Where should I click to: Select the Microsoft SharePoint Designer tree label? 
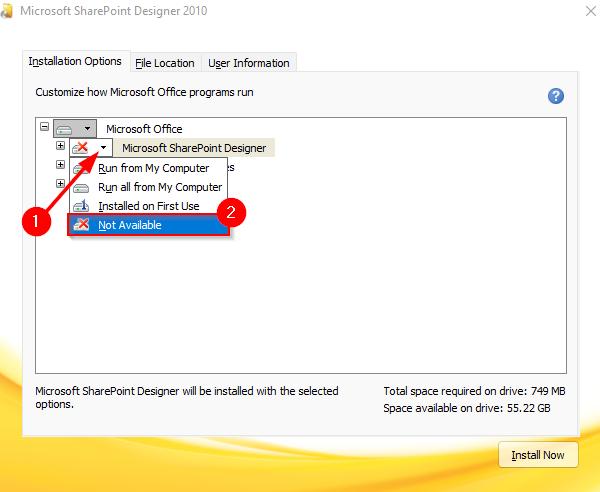coord(194,148)
